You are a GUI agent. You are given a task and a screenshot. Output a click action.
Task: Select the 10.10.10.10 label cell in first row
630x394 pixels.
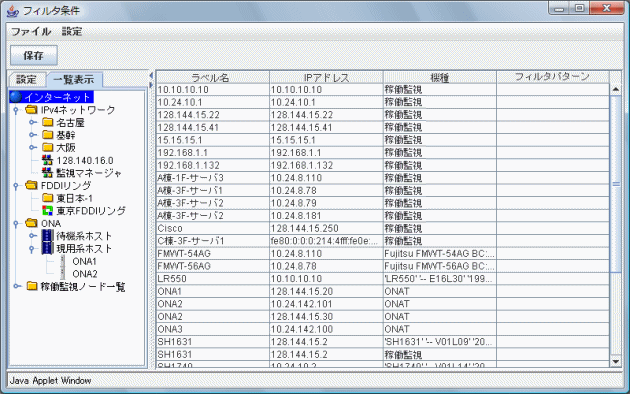[x=213, y=90]
